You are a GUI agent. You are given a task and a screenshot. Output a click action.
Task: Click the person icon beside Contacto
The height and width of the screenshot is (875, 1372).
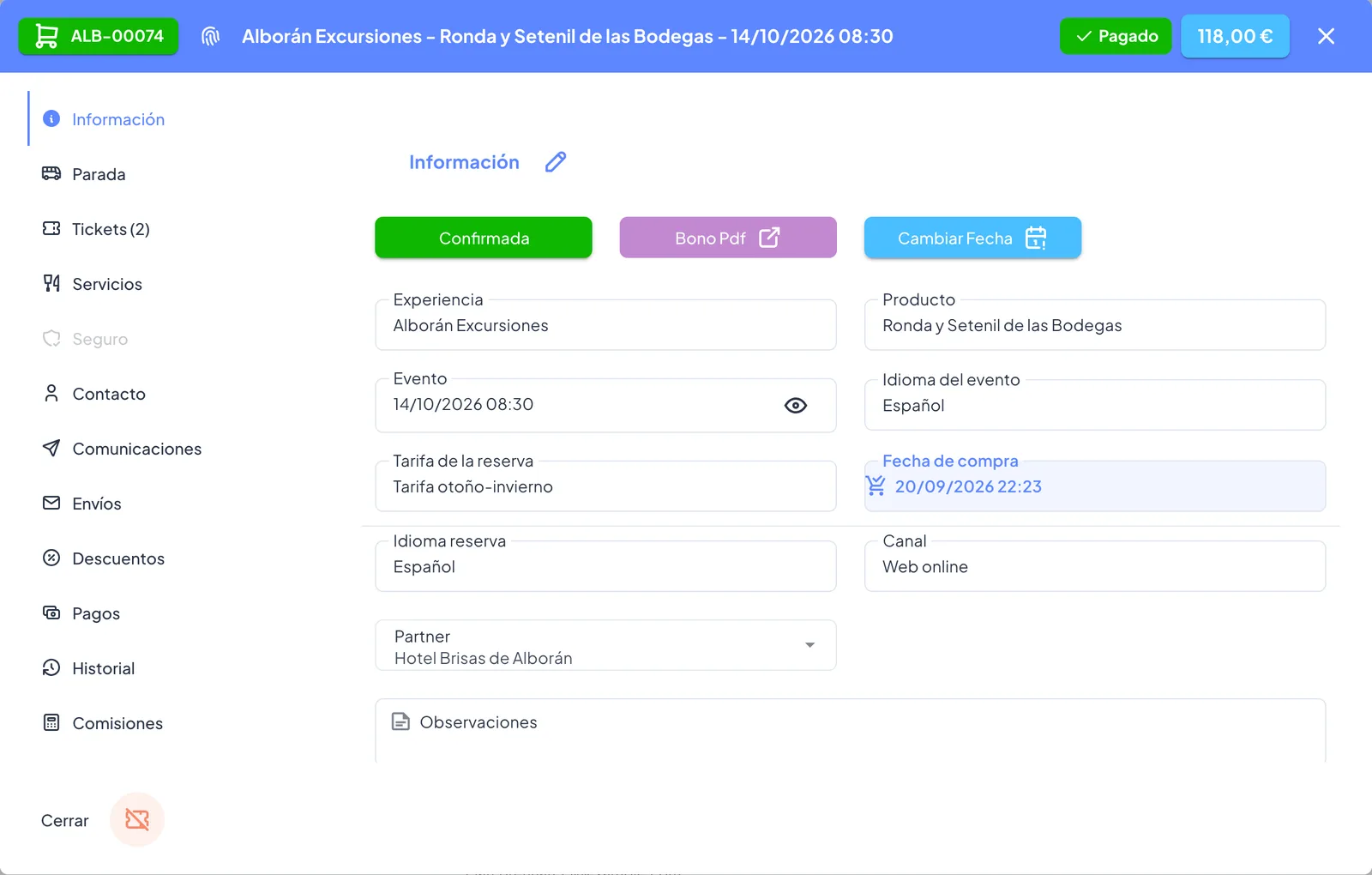(51, 393)
